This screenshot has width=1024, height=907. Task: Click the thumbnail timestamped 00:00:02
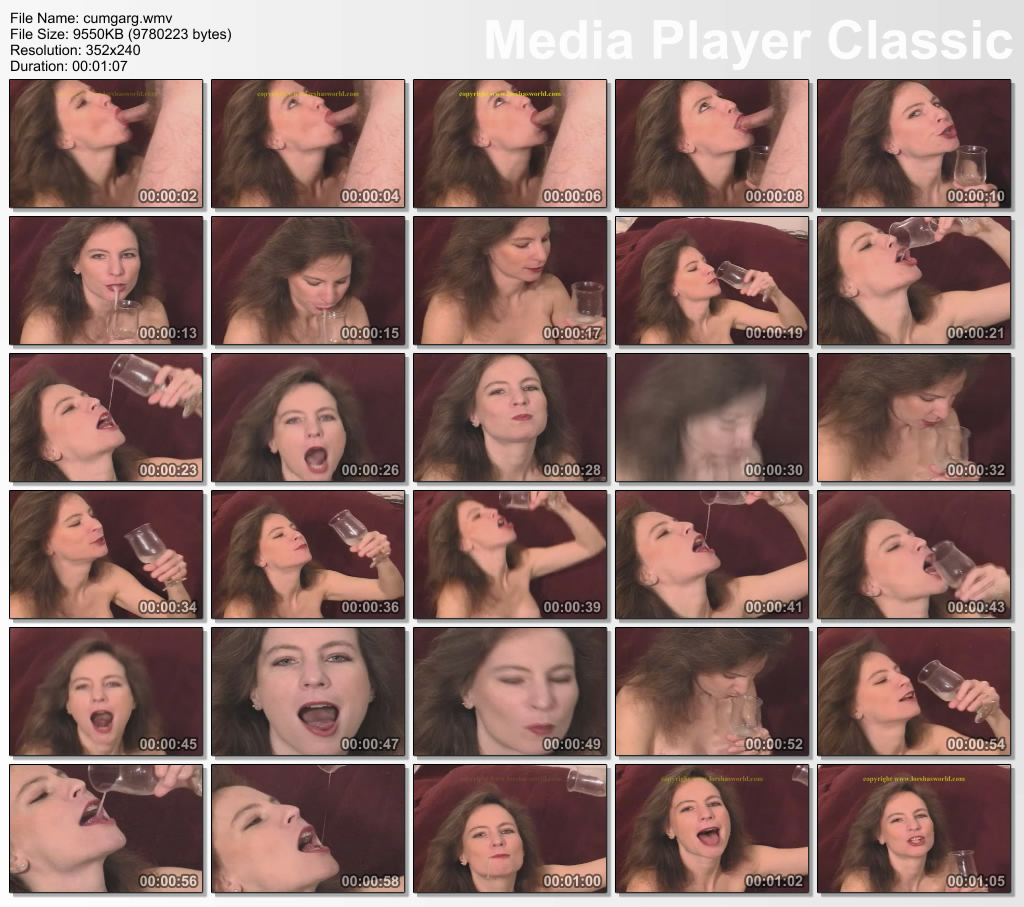(106, 144)
